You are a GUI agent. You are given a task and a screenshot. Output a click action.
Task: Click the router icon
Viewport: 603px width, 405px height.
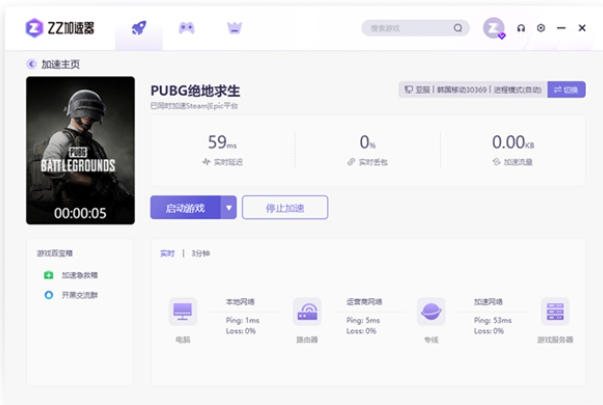(307, 312)
